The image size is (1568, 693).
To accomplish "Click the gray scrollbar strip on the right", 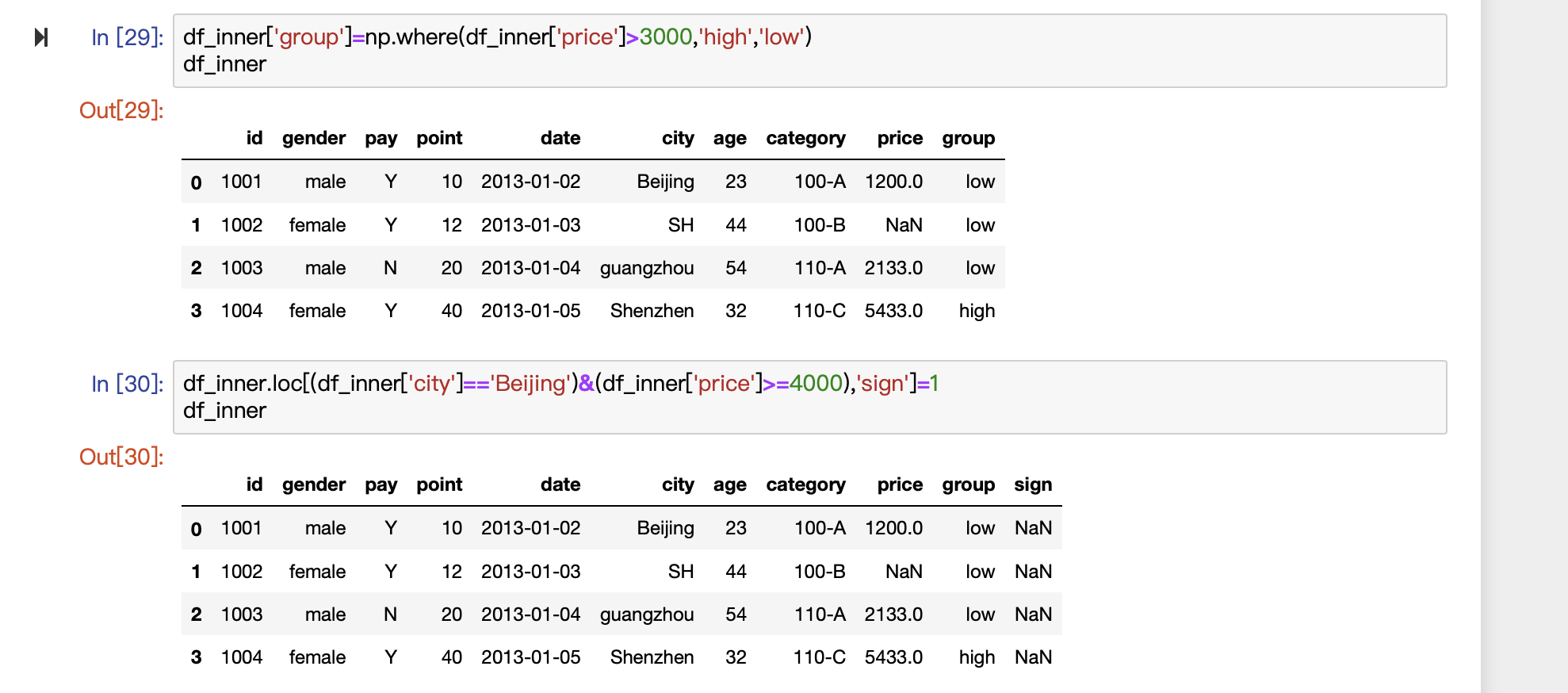I will [x=1524, y=346].
